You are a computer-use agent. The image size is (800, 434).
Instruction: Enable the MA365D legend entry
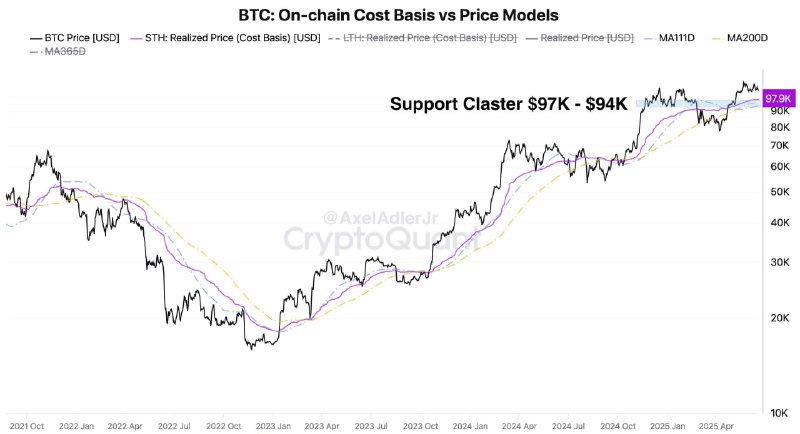pos(58,52)
